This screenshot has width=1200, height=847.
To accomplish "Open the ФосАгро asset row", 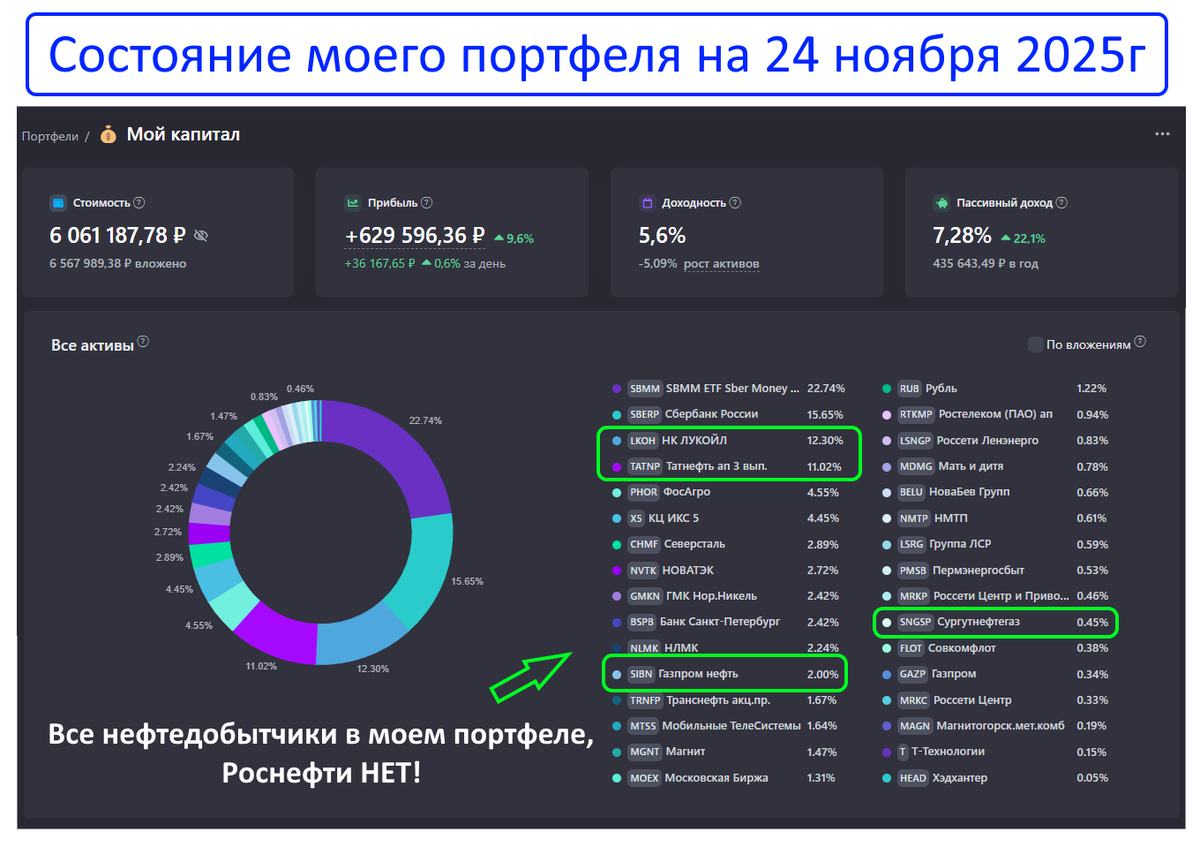I will tap(726, 492).
